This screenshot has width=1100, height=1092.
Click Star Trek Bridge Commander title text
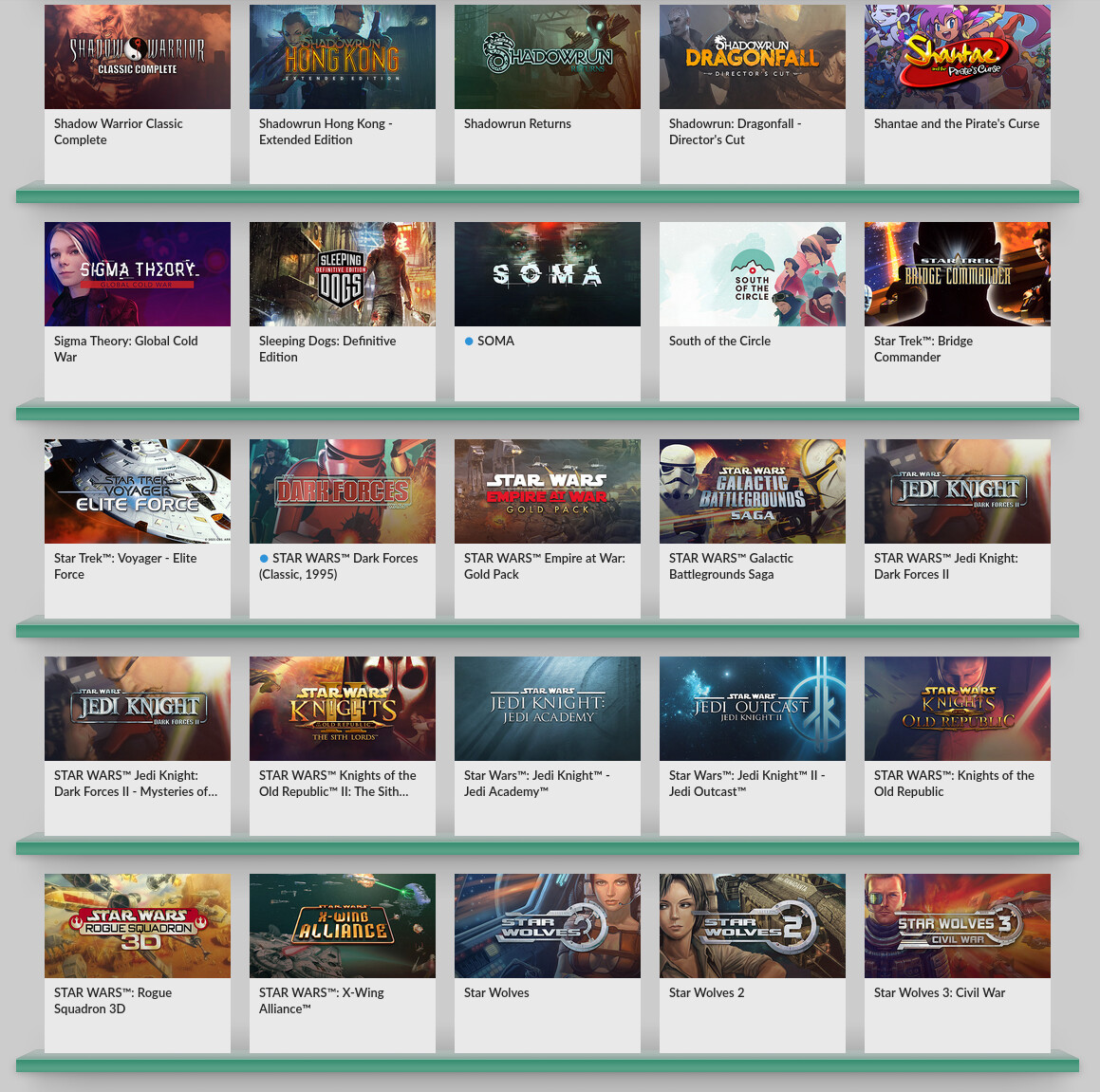tap(923, 349)
